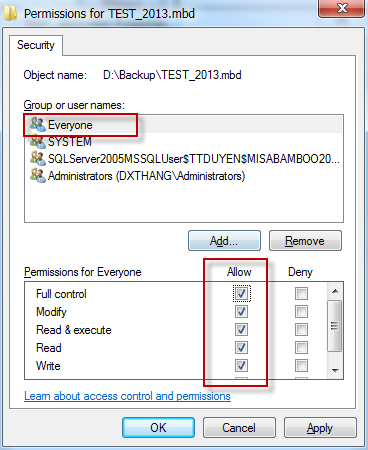Open the Security tab

pos(36,45)
